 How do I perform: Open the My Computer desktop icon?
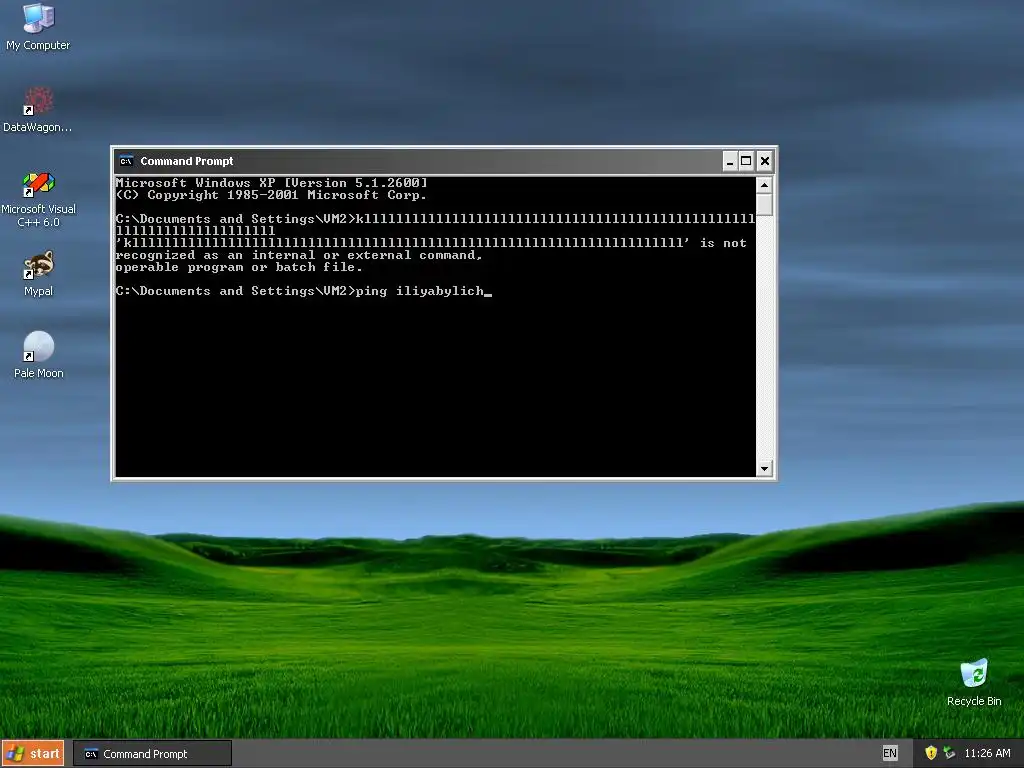coord(38,27)
